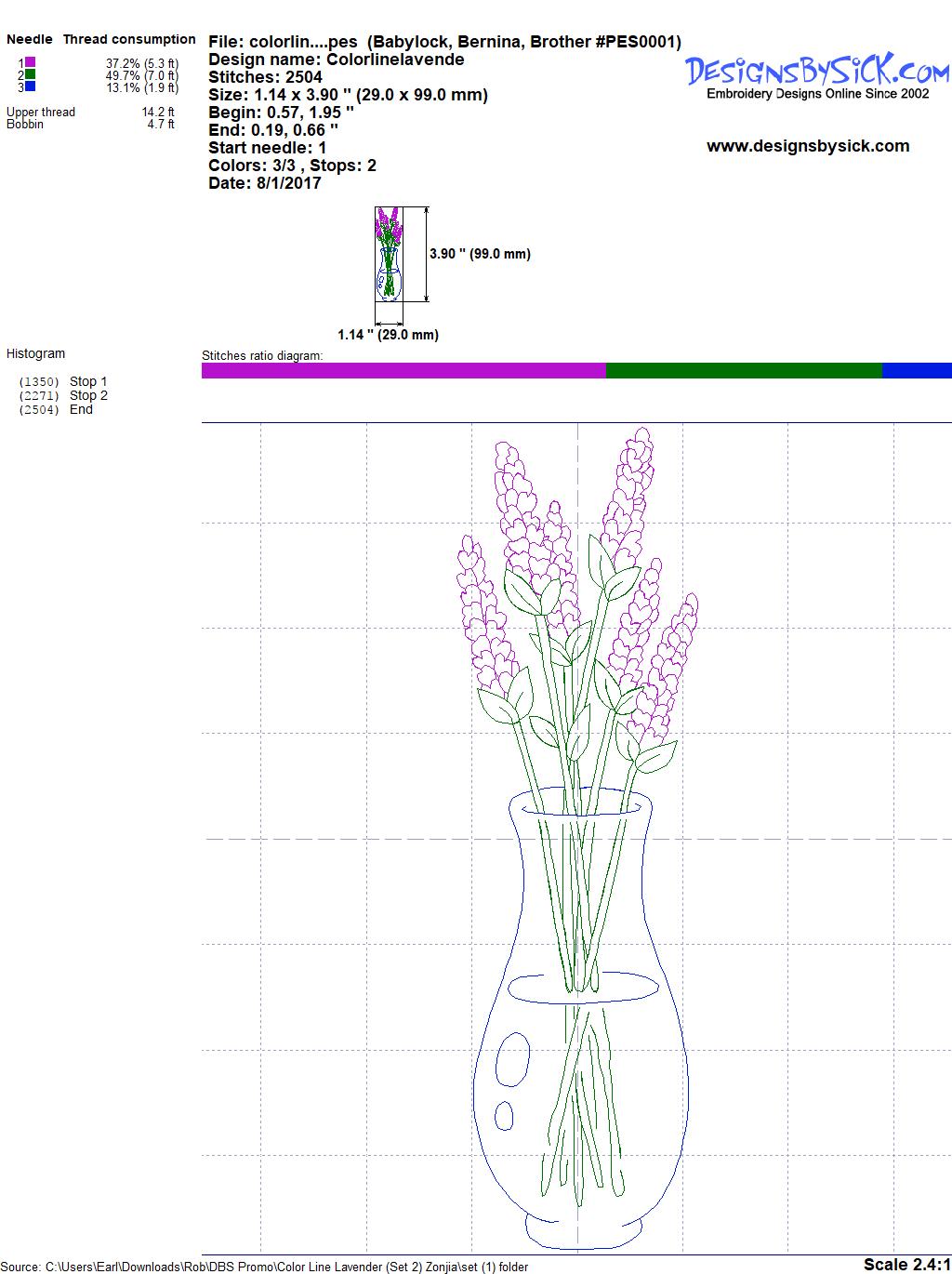The width and height of the screenshot is (952, 1274).
Task: Click the blue segment of stitches ratio bar
Action: click(x=916, y=371)
